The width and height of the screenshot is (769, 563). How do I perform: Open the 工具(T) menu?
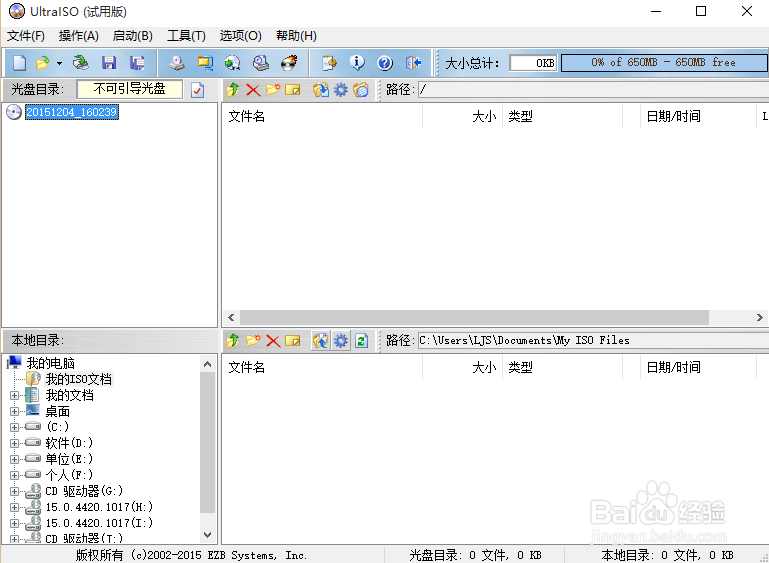coord(186,36)
